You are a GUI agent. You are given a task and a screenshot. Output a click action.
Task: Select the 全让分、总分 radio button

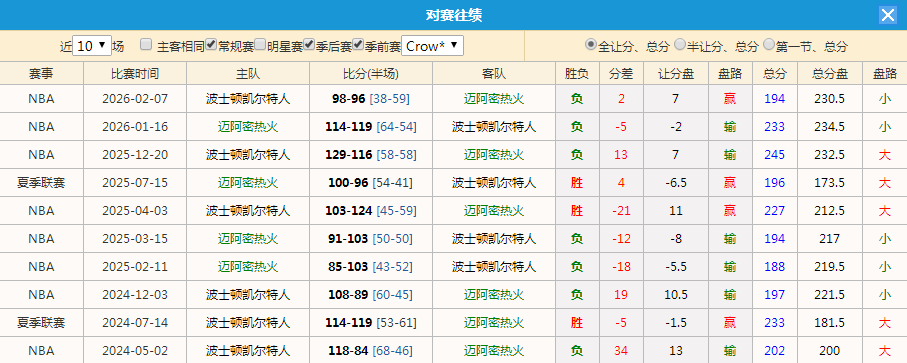(591, 45)
